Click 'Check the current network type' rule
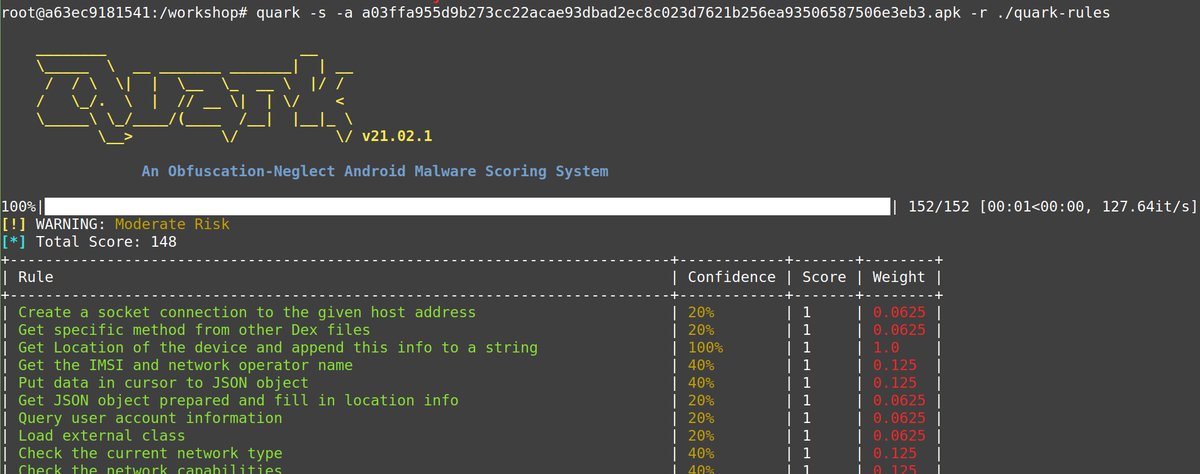 click(x=150, y=453)
